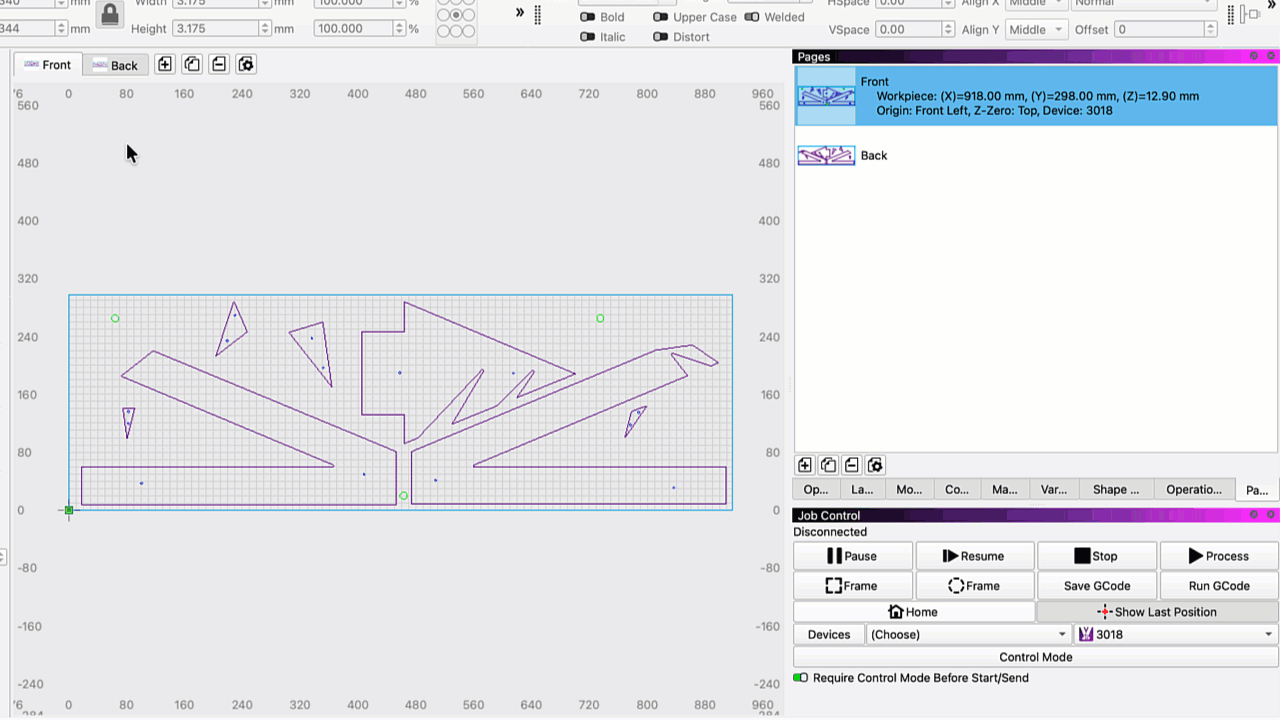
Task: Open the Shape ... panel tab
Action: (1116, 489)
